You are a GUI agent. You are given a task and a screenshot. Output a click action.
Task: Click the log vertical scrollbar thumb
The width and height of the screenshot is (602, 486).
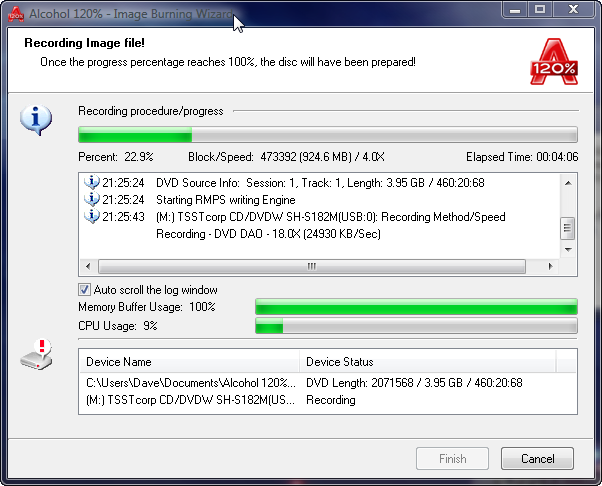tap(568, 228)
